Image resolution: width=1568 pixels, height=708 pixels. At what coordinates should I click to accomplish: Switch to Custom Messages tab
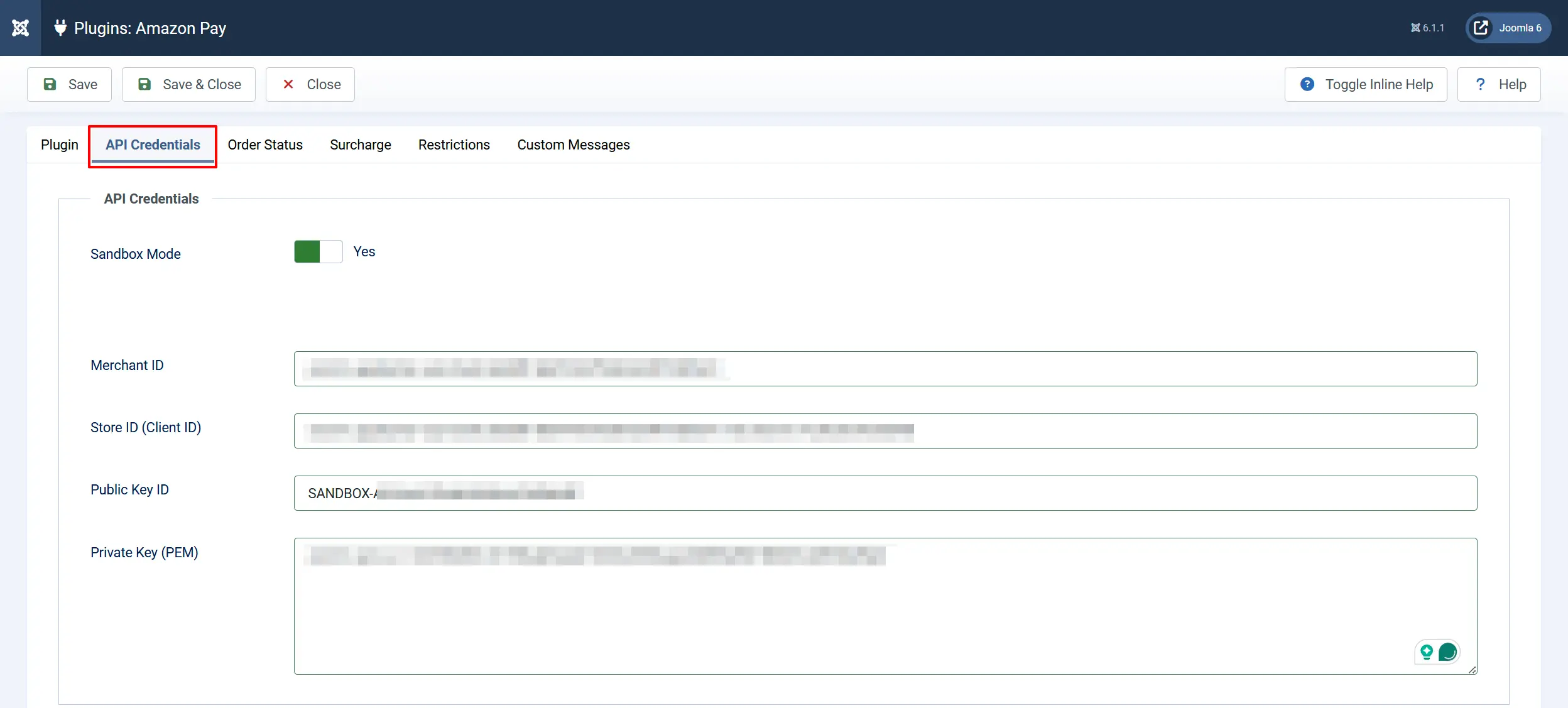574,144
